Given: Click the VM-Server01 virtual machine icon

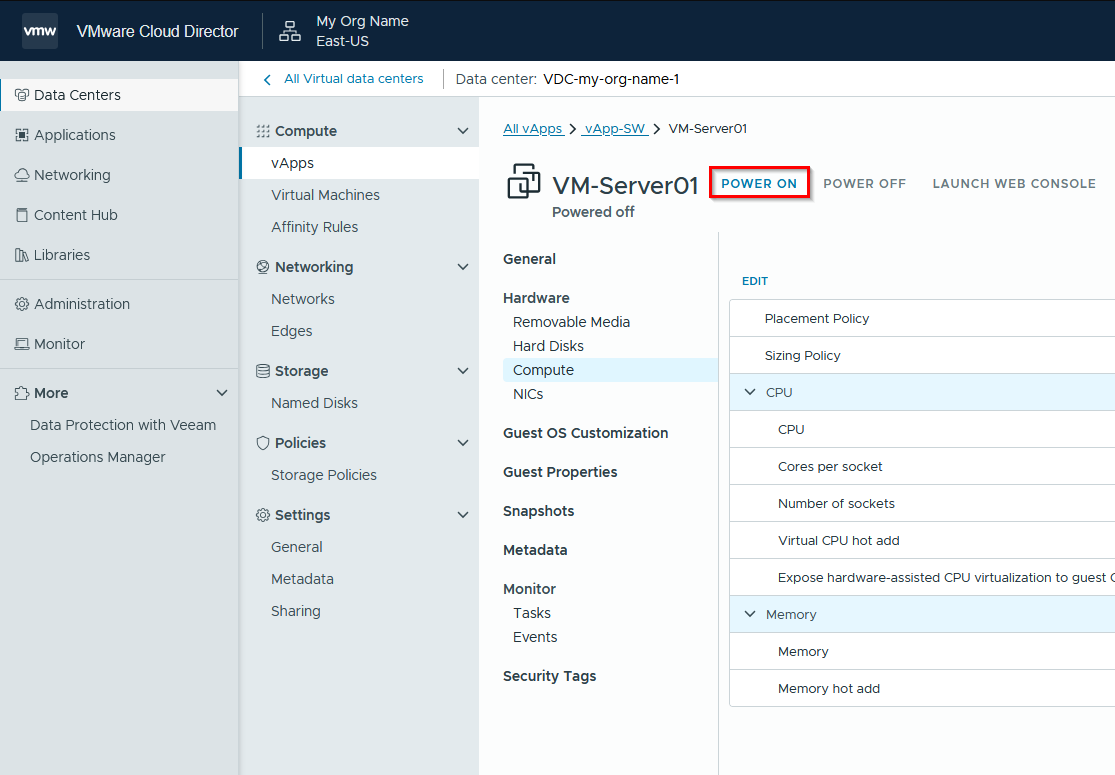Looking at the screenshot, I should [x=524, y=181].
